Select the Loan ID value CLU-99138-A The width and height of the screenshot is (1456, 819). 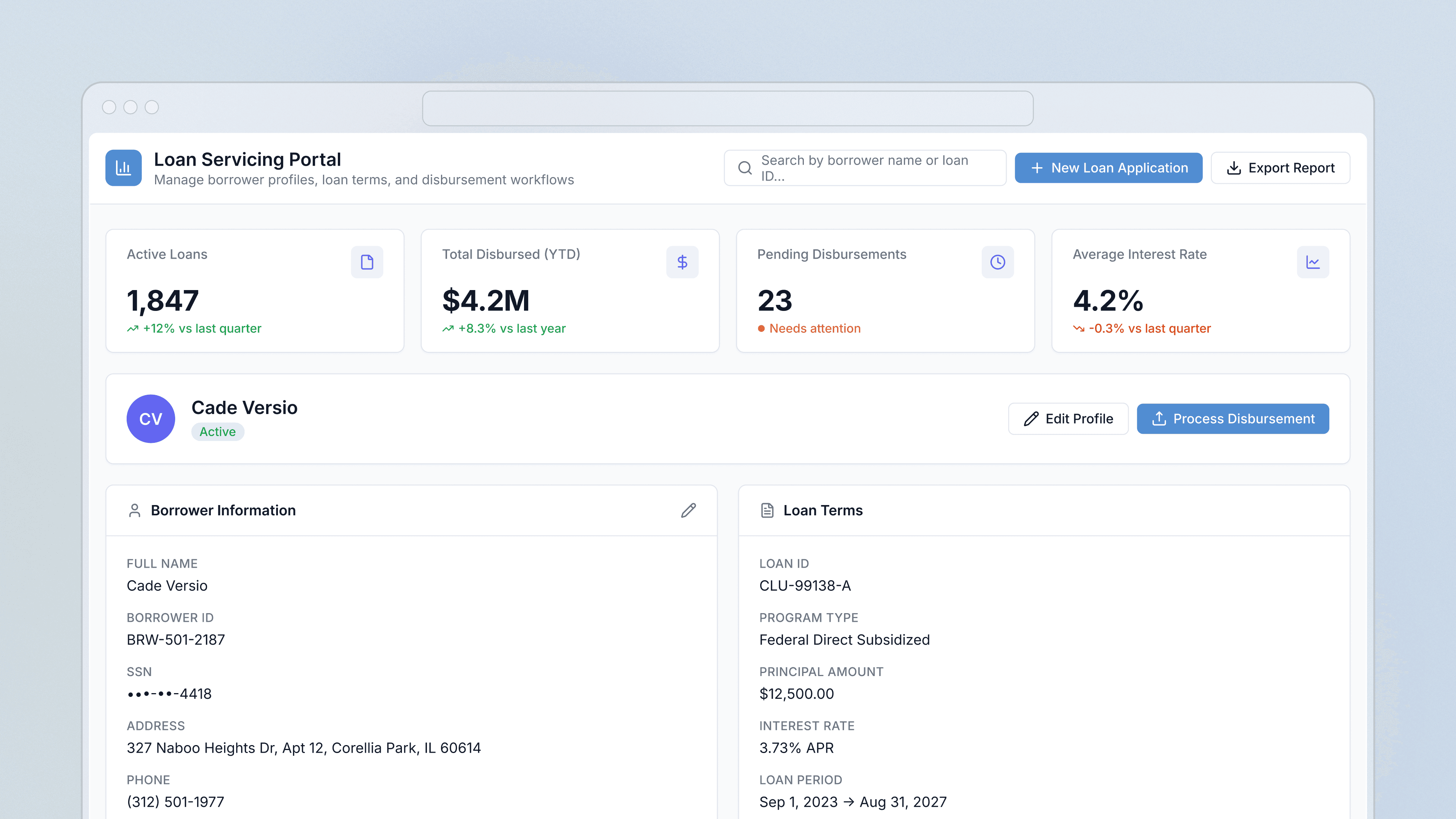[805, 585]
